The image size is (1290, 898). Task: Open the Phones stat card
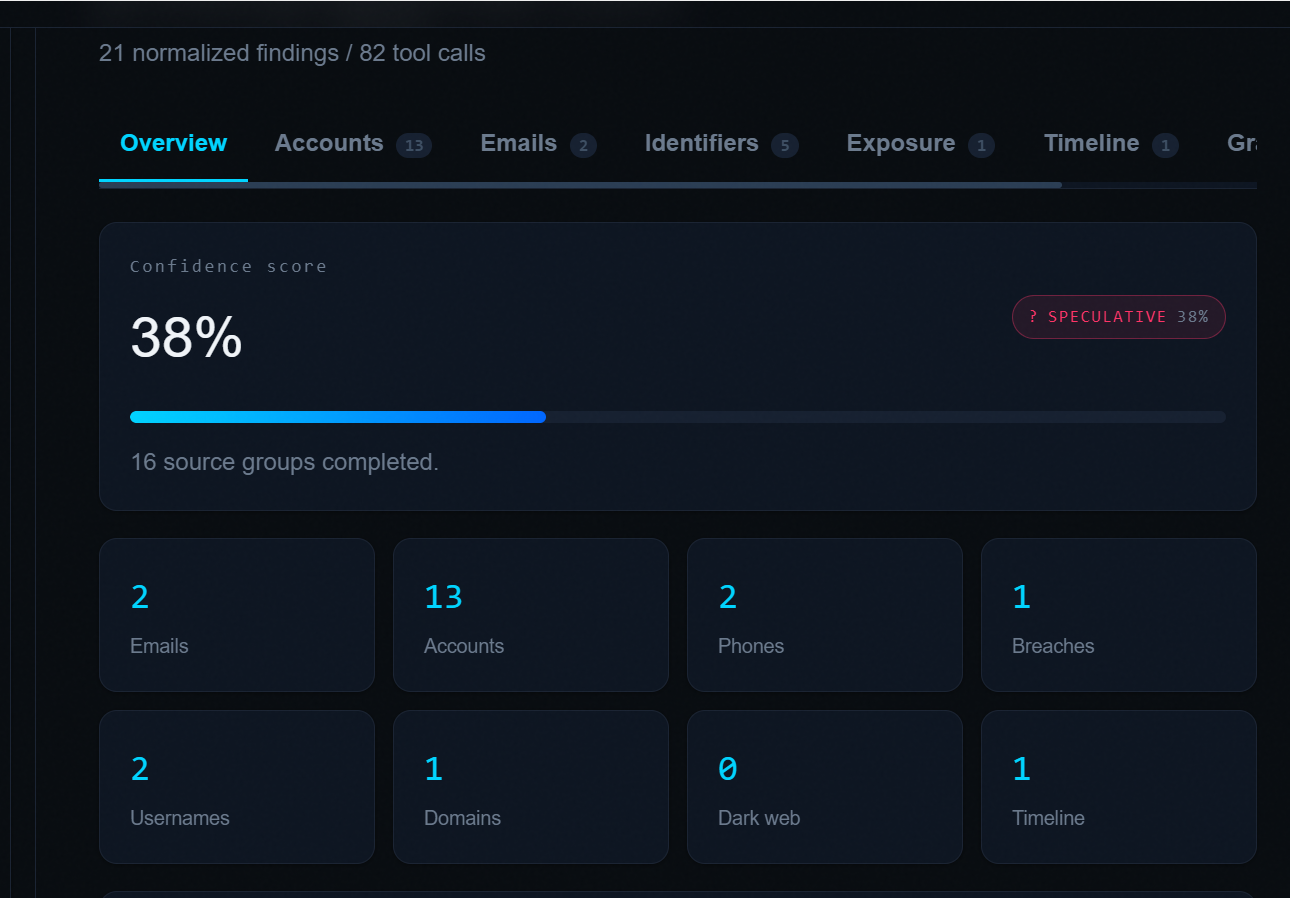pos(825,615)
